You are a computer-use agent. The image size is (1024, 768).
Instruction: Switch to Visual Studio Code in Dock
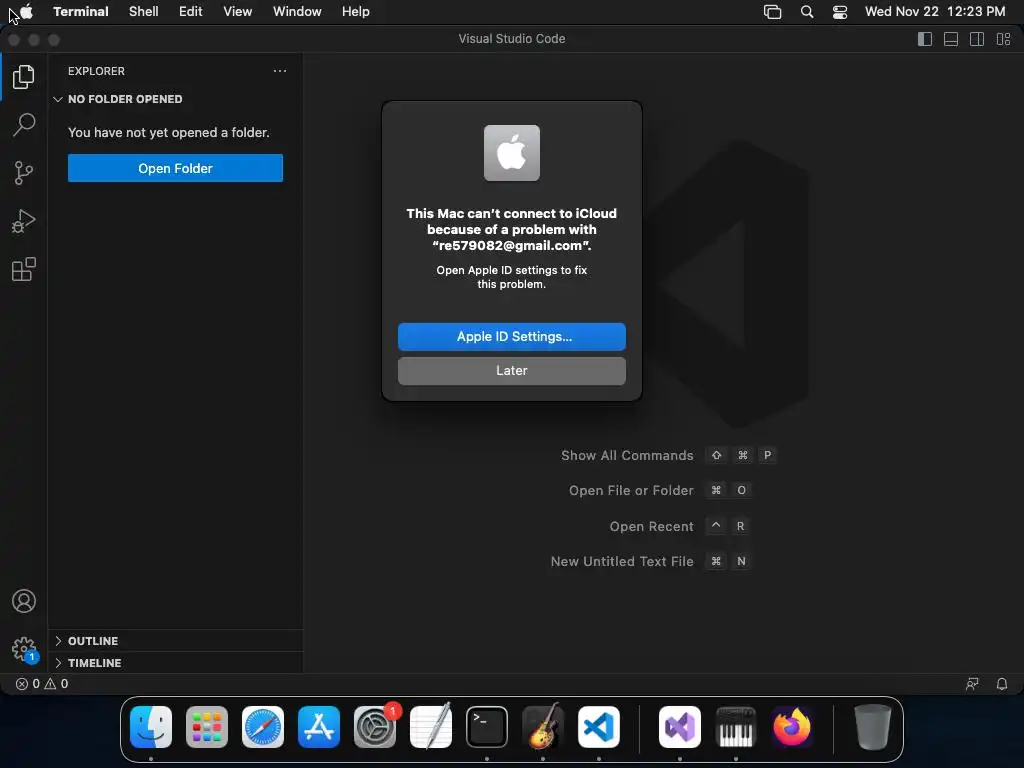pos(599,727)
